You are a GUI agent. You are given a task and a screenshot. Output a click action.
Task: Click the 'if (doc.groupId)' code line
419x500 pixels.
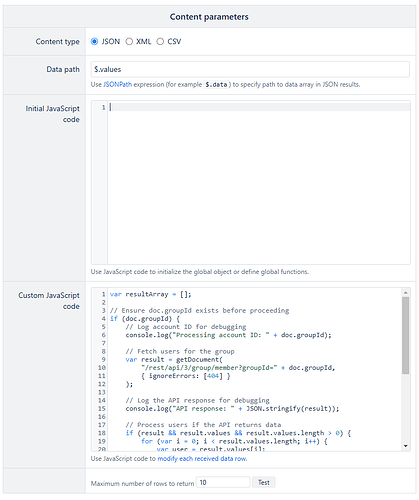145,319
